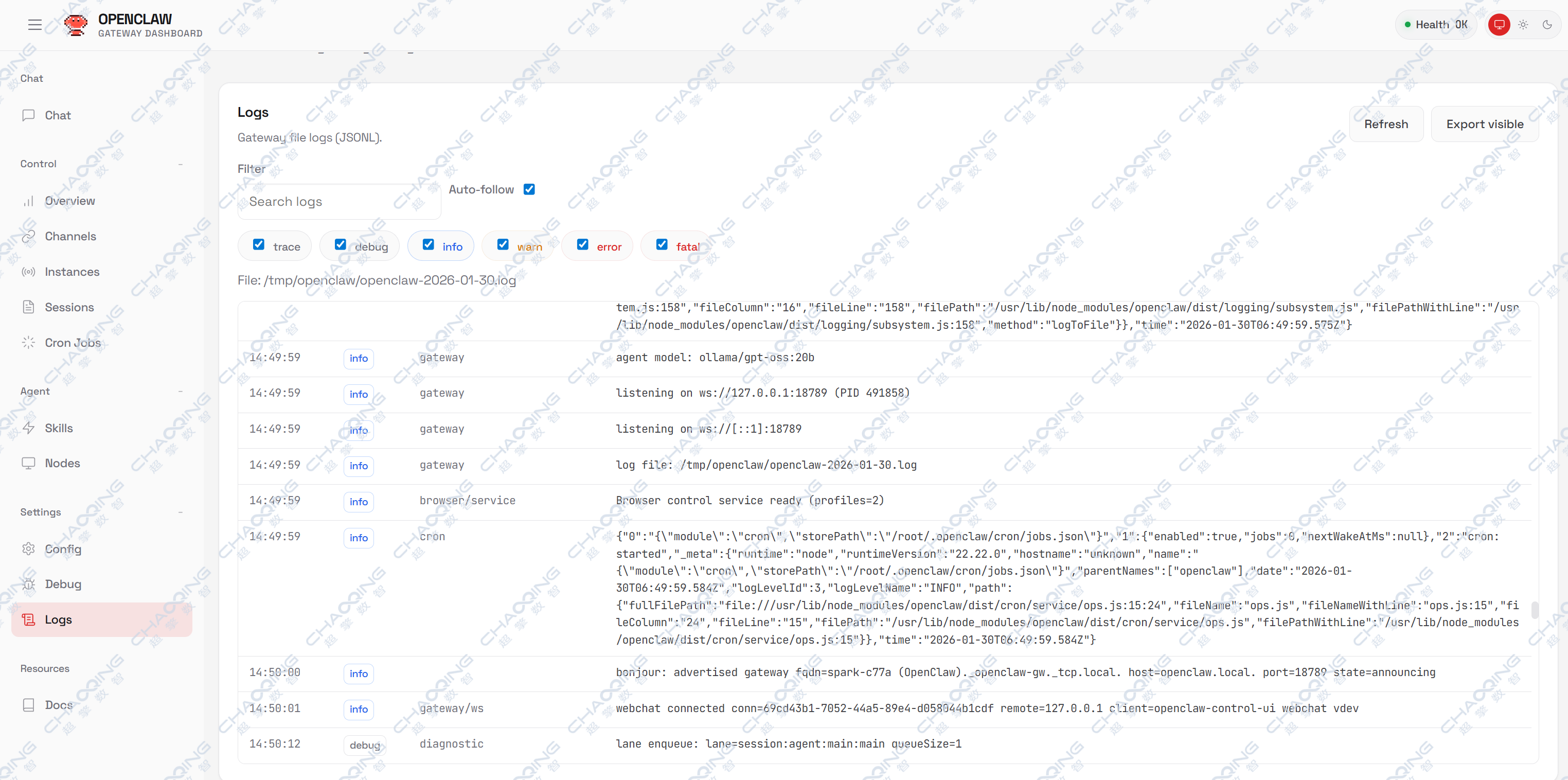Viewport: 1568px width, 780px height.
Task: Collapse the Agent sidebar section
Action: click(180, 392)
